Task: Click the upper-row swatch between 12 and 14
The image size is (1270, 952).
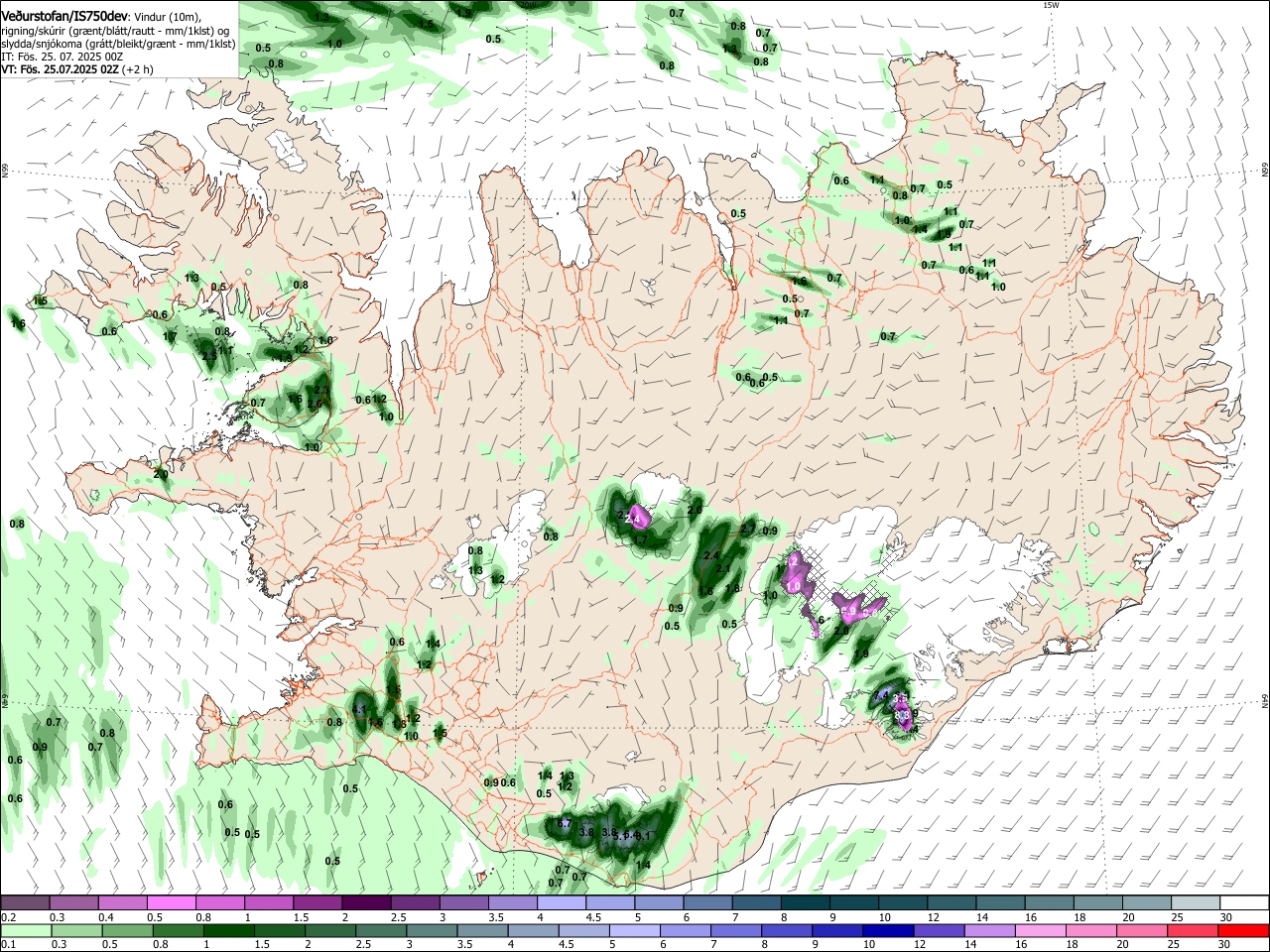Action: pos(951,902)
